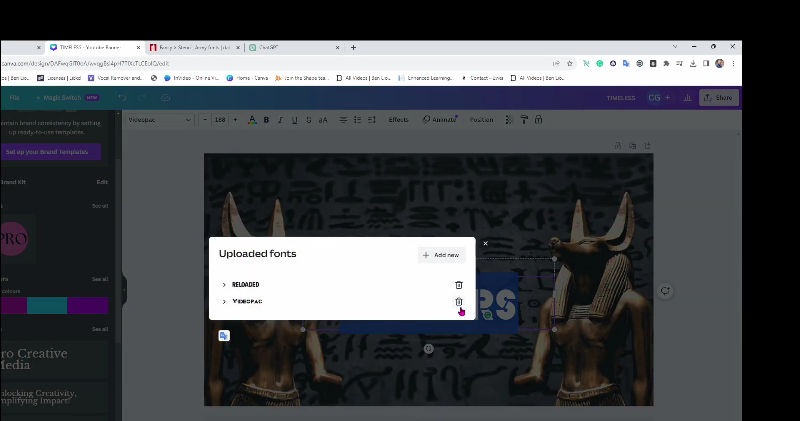The height and width of the screenshot is (421, 800).
Task: Toggle uppercase aA text
Action: click(x=323, y=120)
